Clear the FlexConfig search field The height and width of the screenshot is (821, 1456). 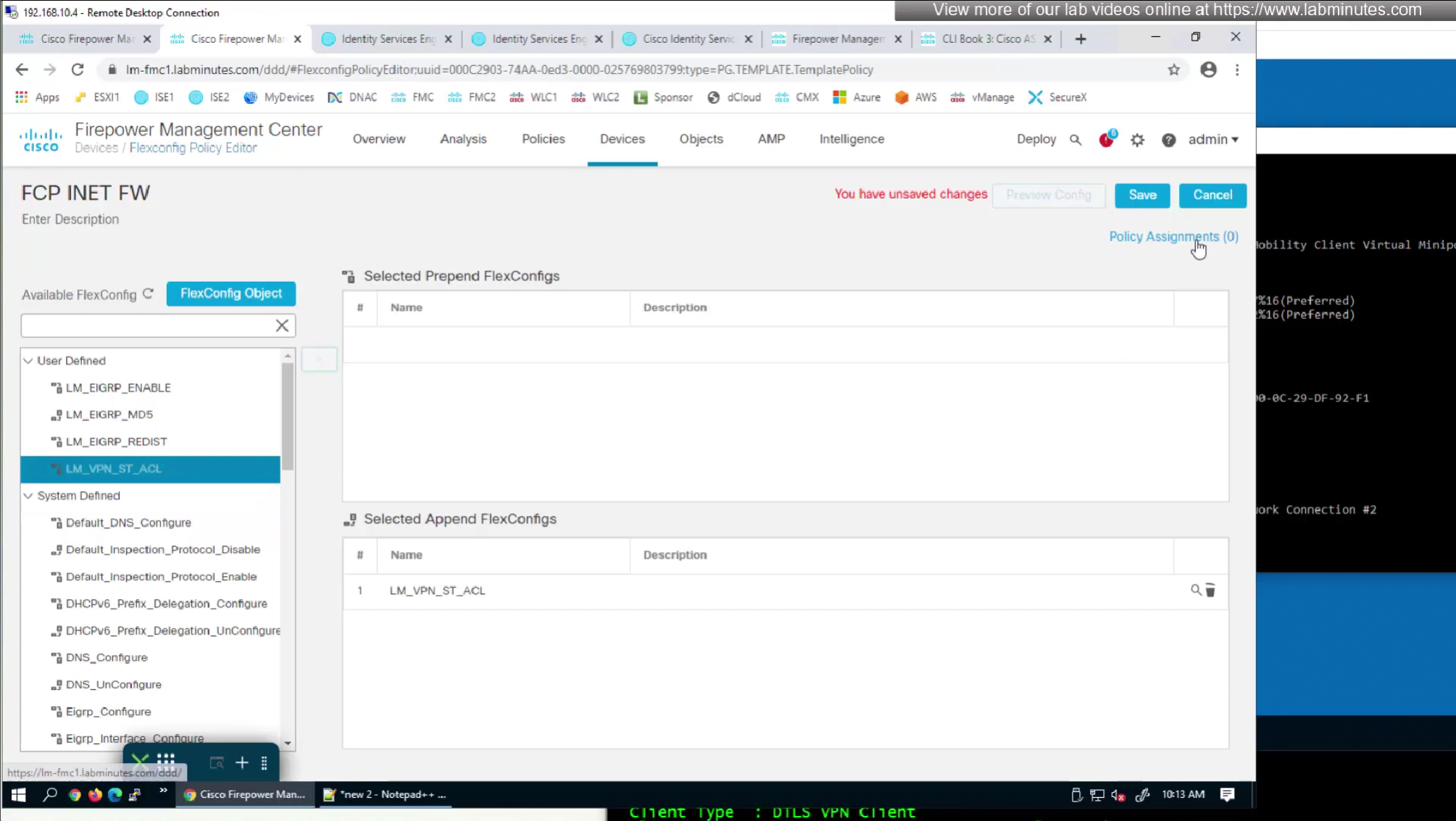point(282,326)
